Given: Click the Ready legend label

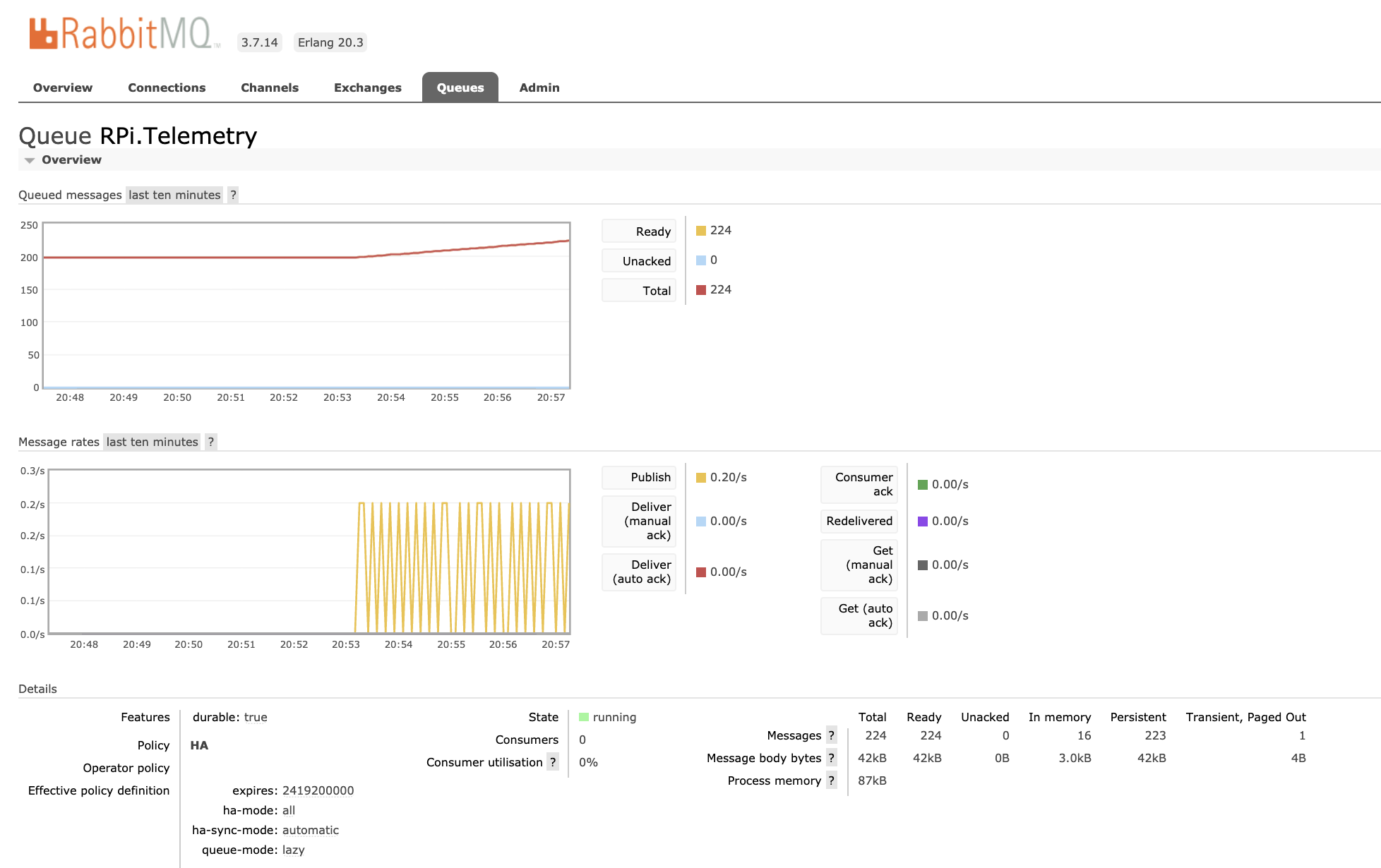Looking at the screenshot, I should pyautogui.click(x=639, y=231).
